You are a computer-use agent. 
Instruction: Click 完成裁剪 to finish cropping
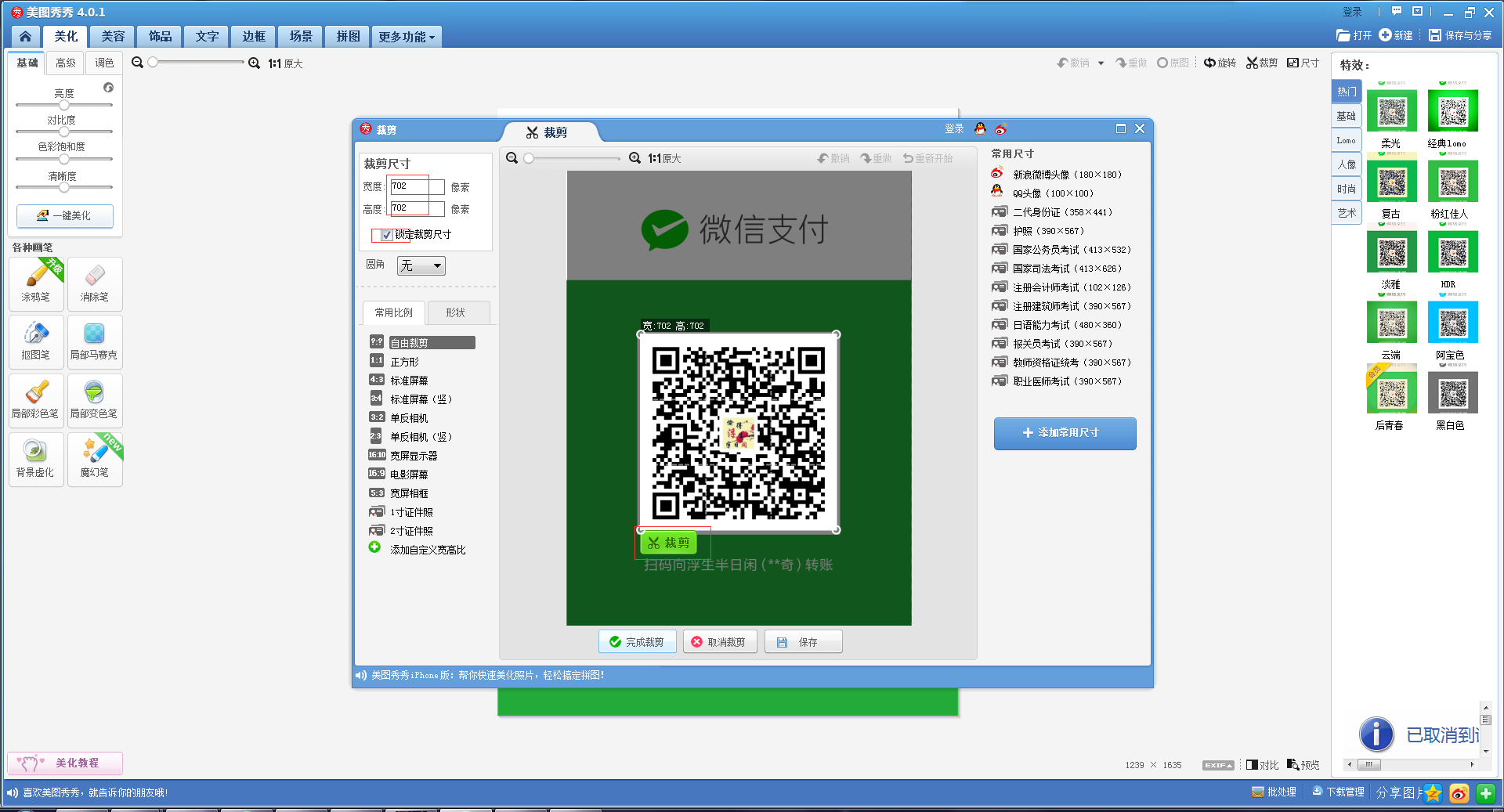point(638,642)
